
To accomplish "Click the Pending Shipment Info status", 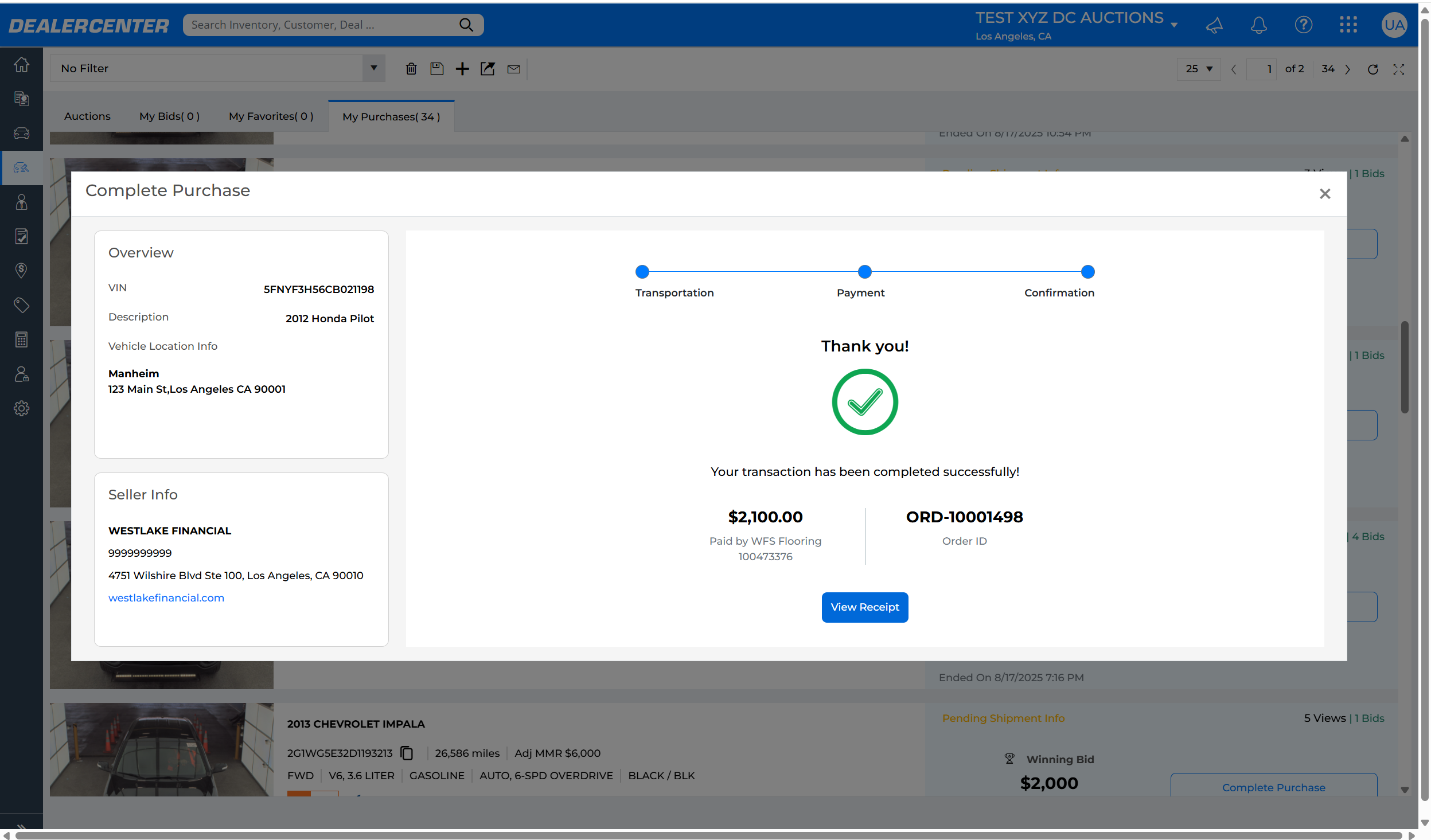I will pyautogui.click(x=1004, y=718).
